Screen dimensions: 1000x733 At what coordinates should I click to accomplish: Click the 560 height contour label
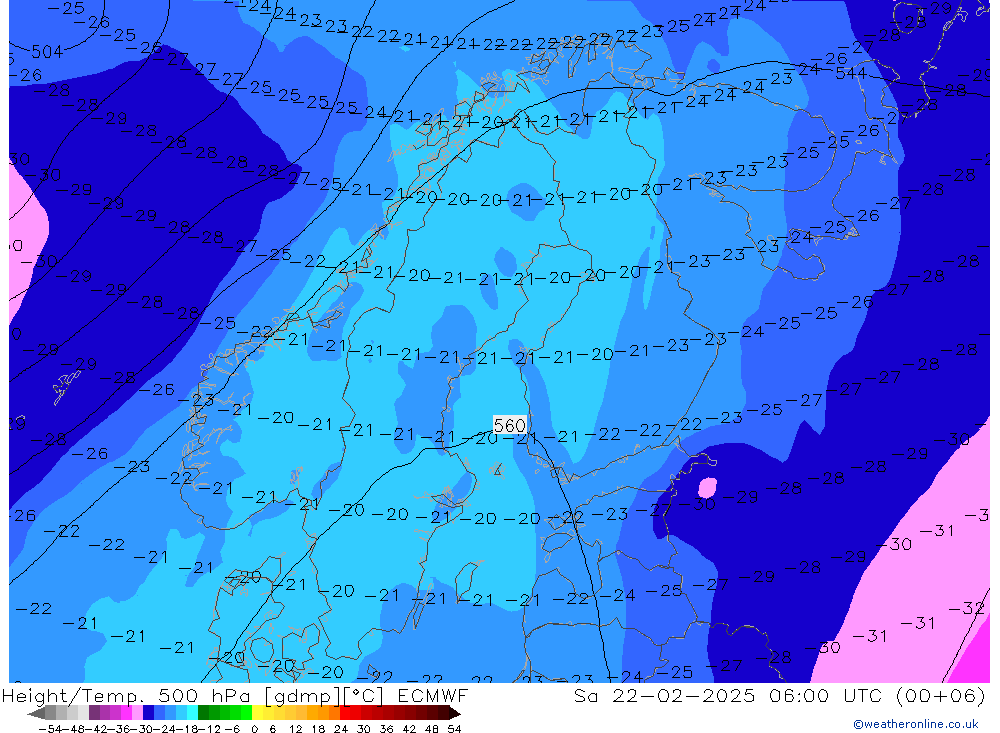(x=510, y=425)
